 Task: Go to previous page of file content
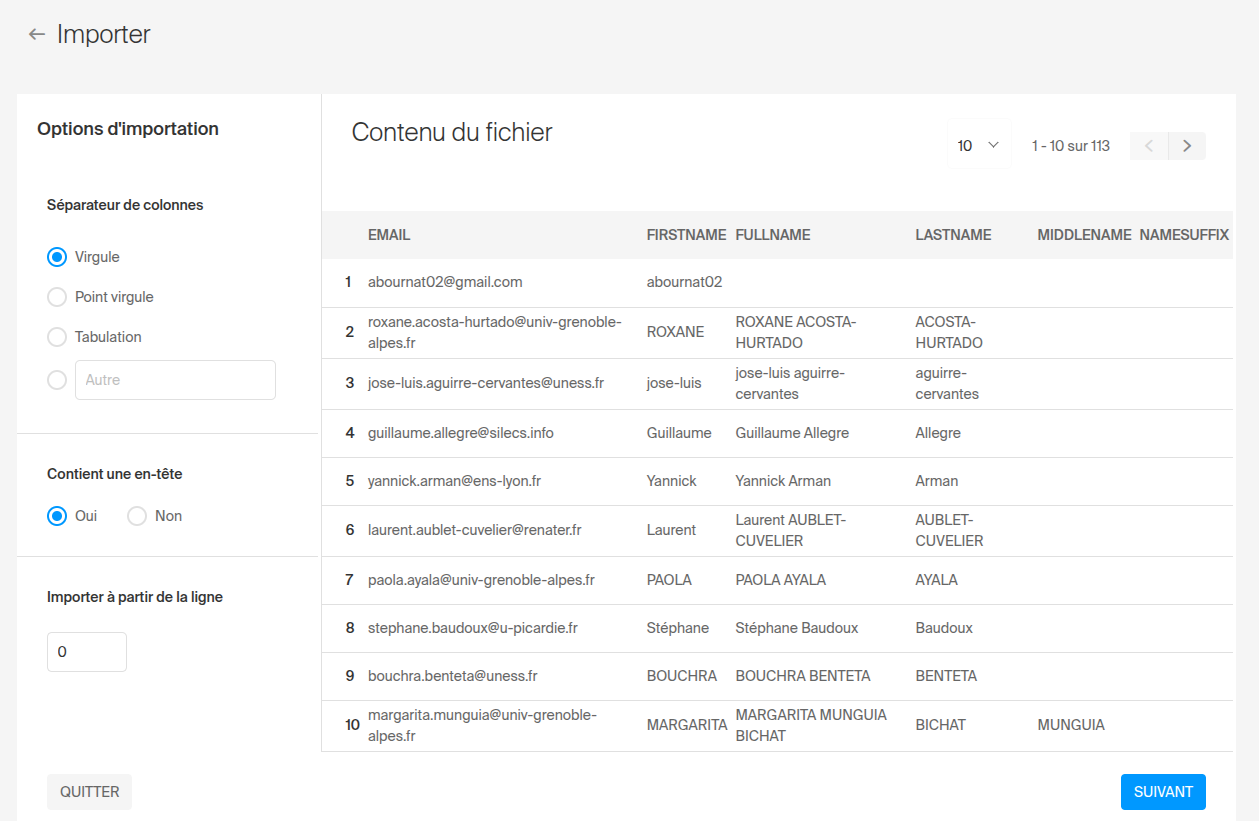pyautogui.click(x=1149, y=146)
